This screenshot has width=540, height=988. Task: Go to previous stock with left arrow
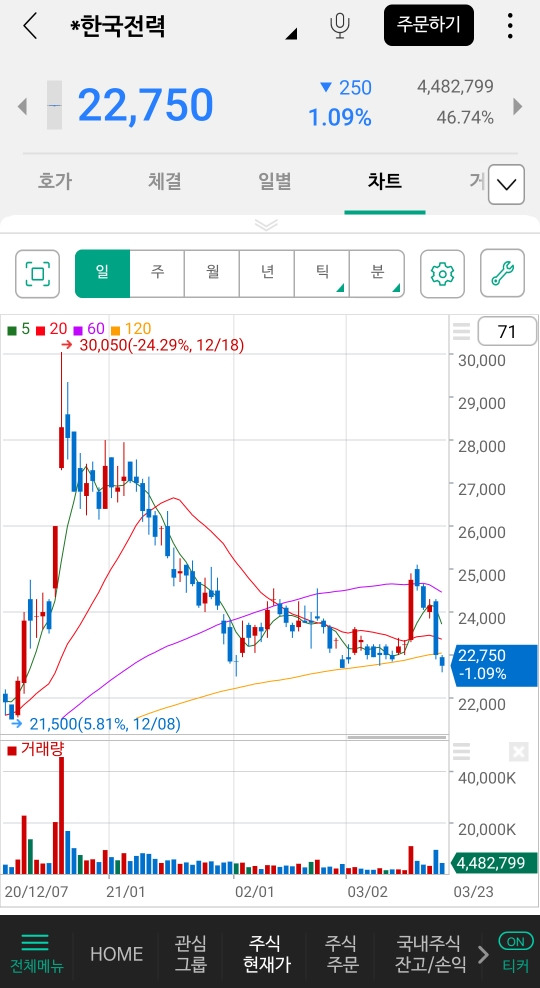pos(22,106)
